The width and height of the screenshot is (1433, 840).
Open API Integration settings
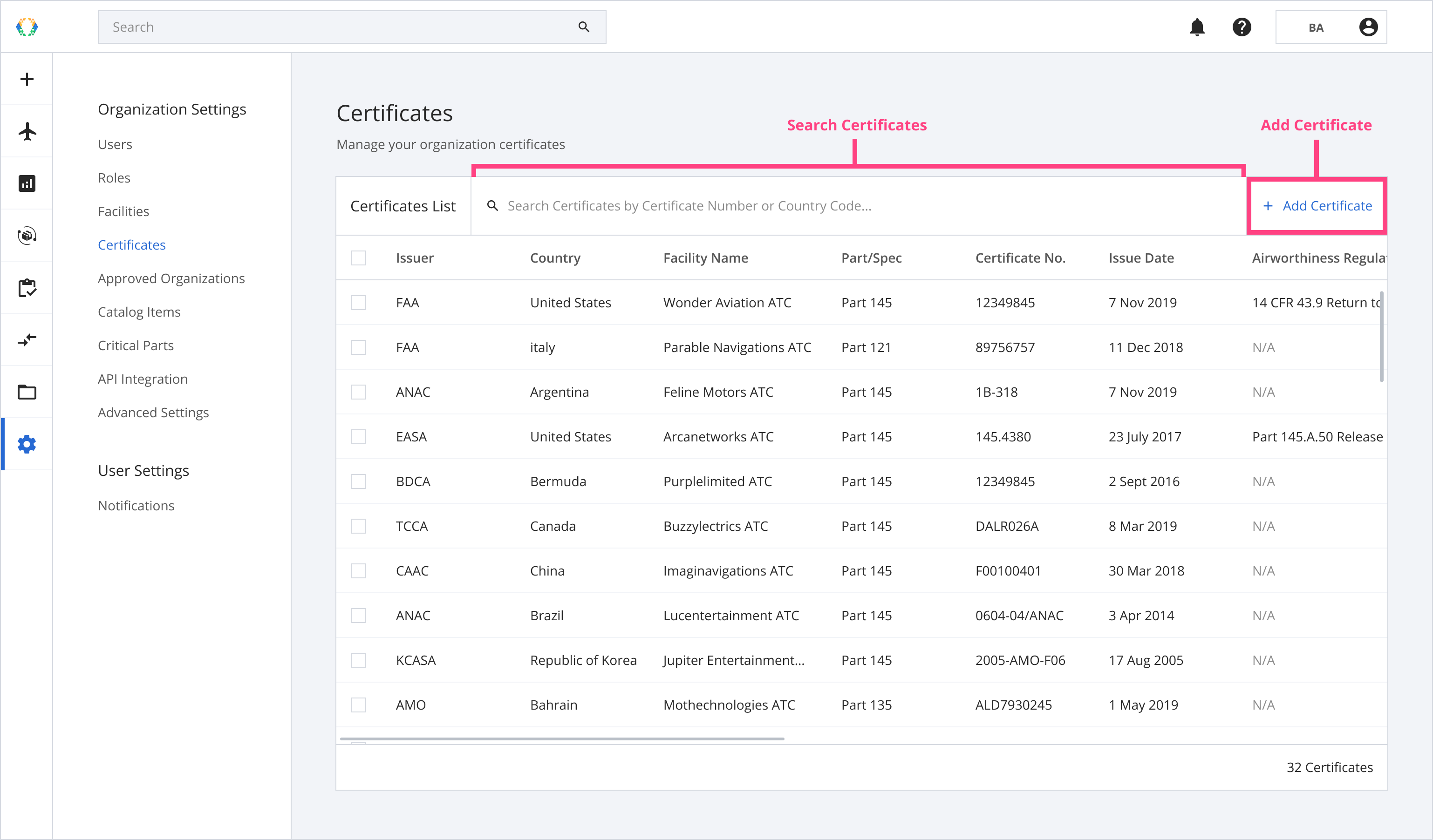pos(143,379)
